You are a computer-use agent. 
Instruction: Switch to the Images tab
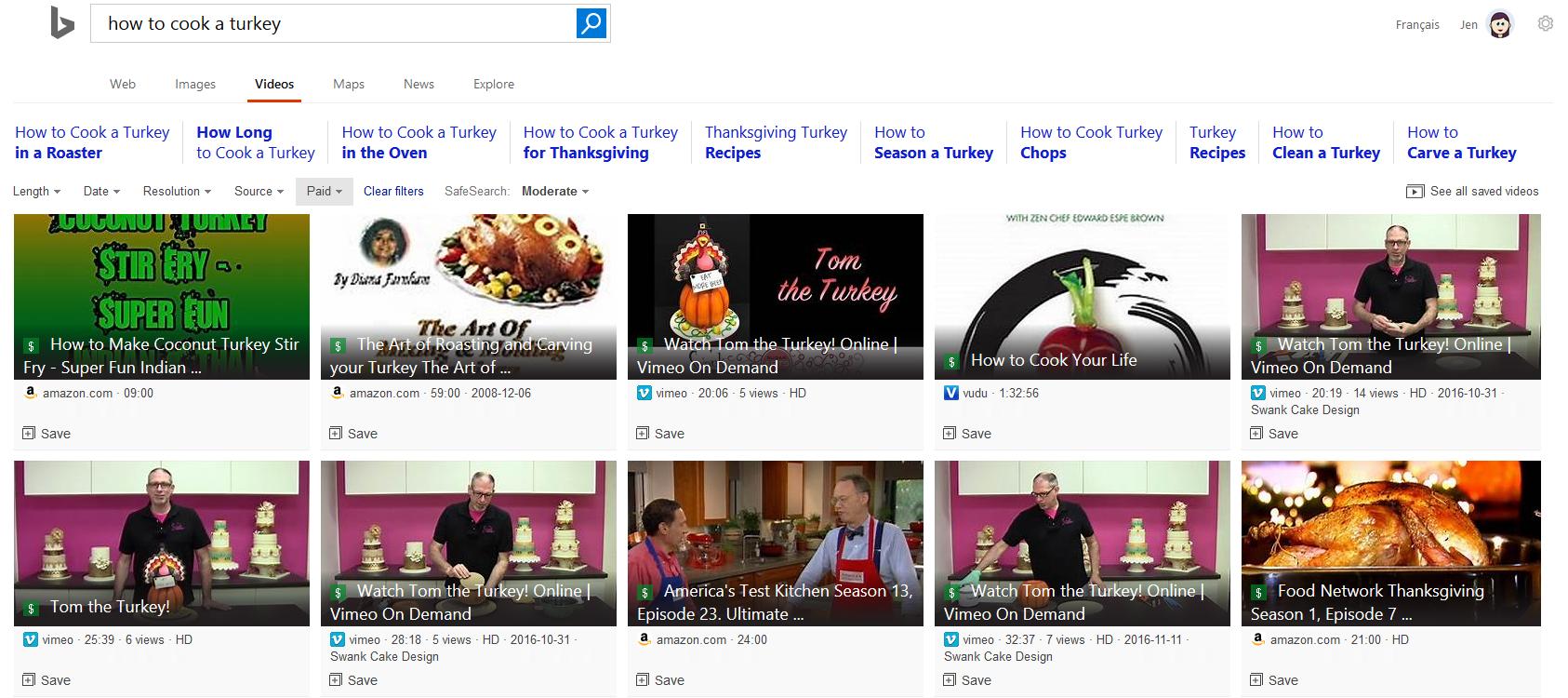[x=195, y=85]
